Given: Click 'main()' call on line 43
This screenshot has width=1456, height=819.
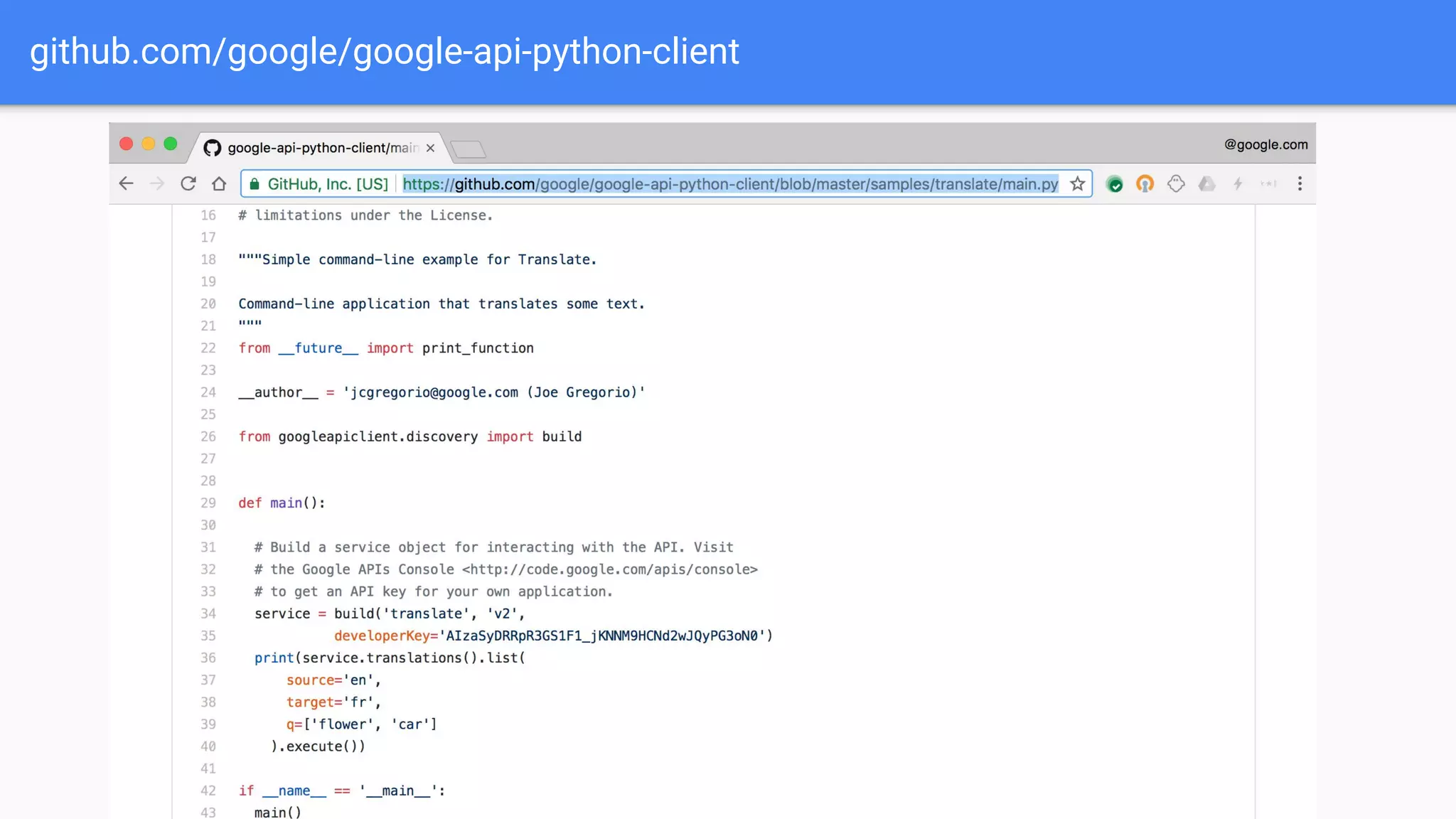Looking at the screenshot, I should (278, 812).
